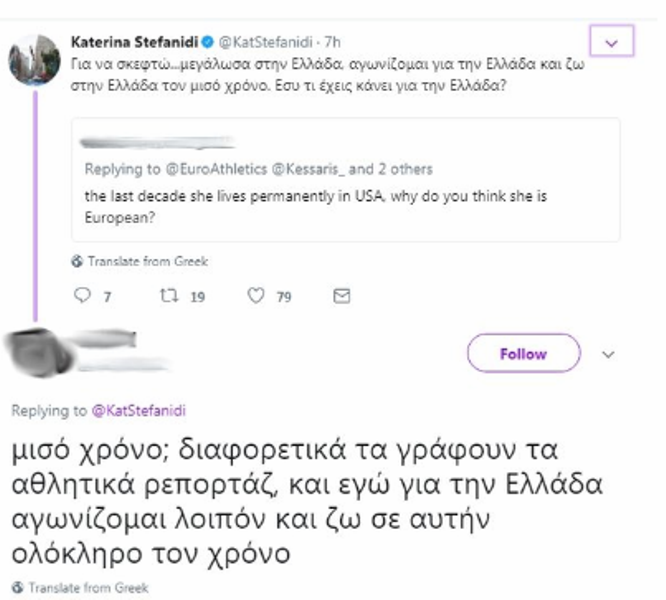Retweet Katerina Stefanidi's tweet

[x=169, y=296]
